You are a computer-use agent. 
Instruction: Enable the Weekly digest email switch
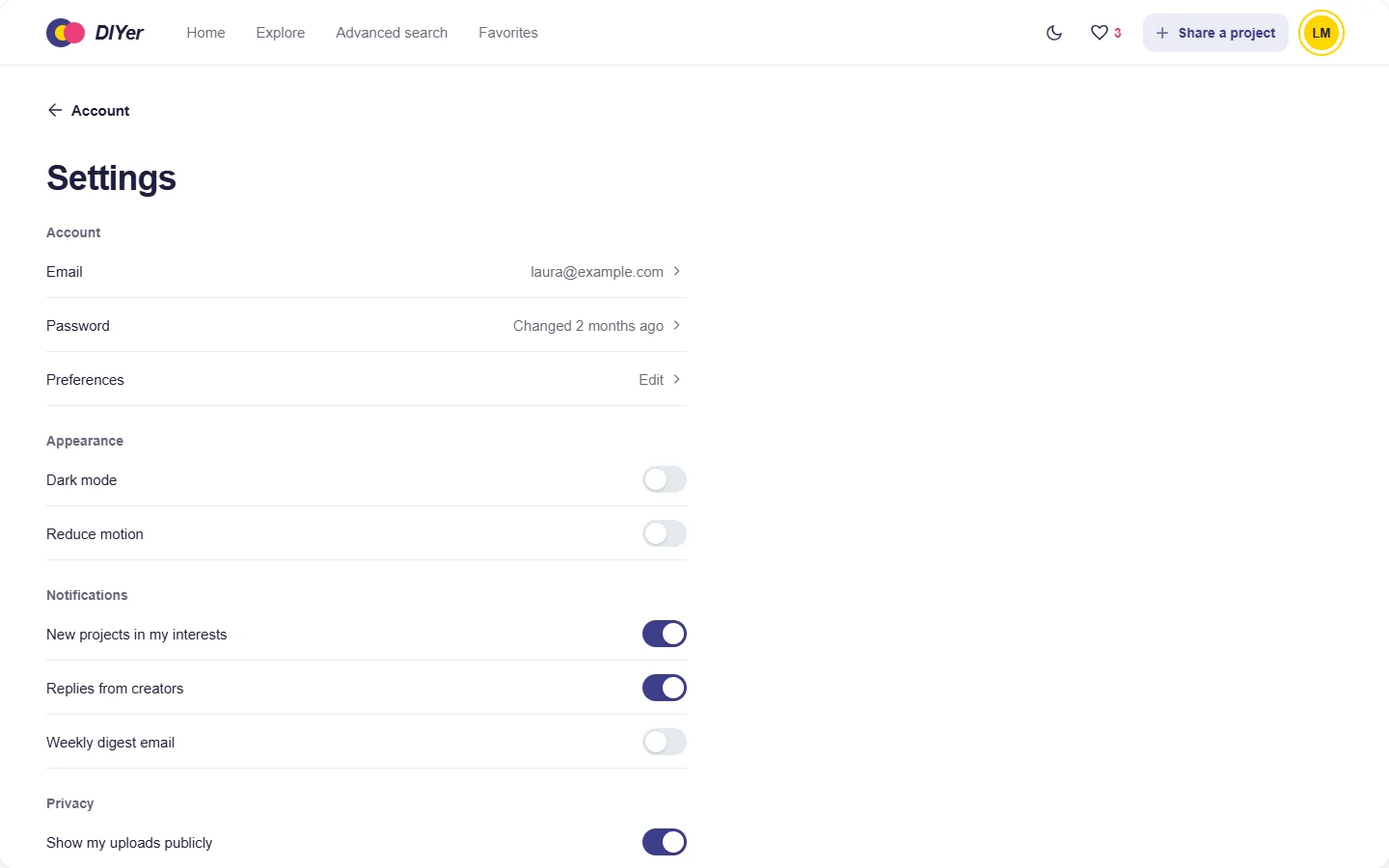point(665,742)
